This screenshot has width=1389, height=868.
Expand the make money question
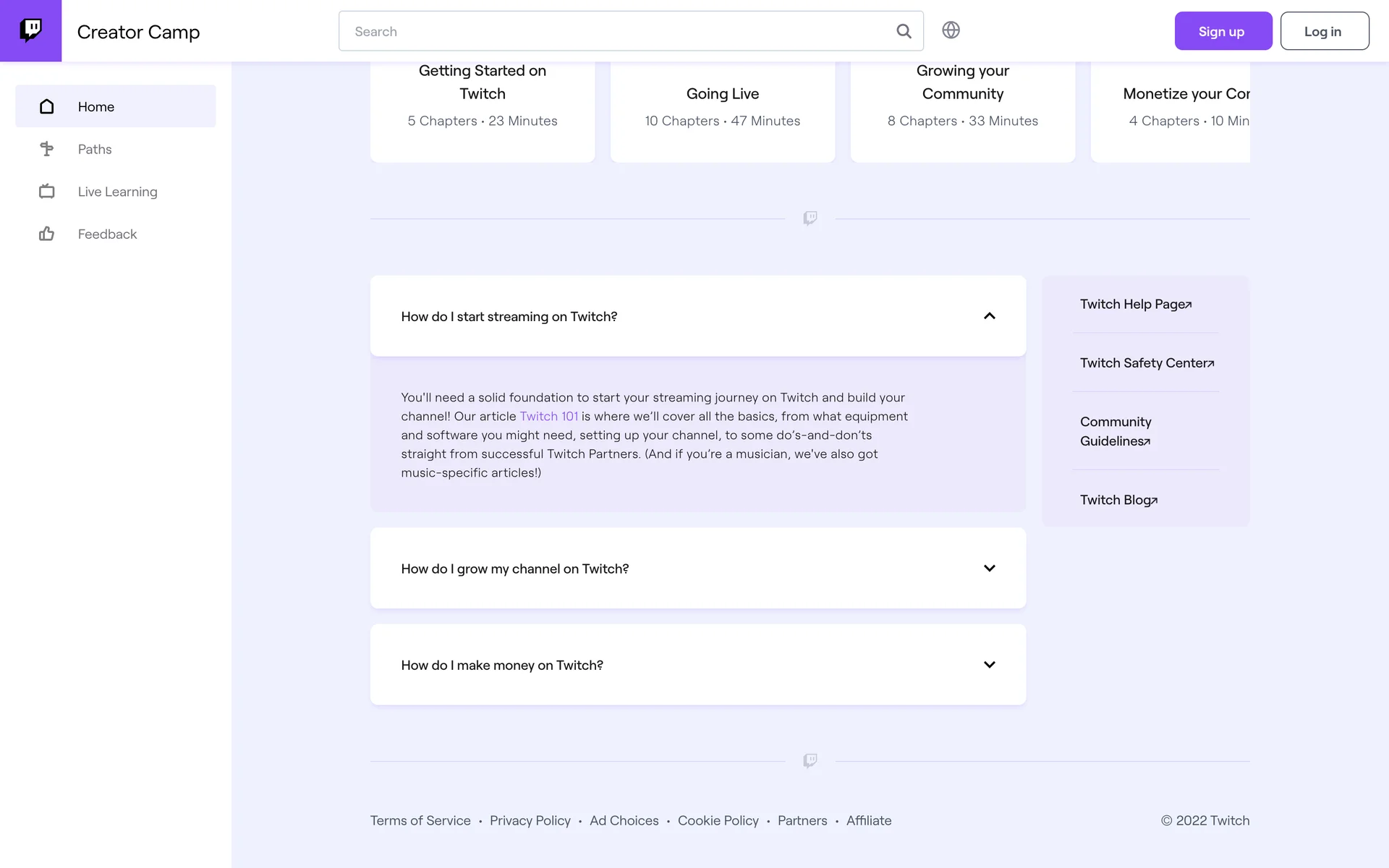click(x=989, y=665)
